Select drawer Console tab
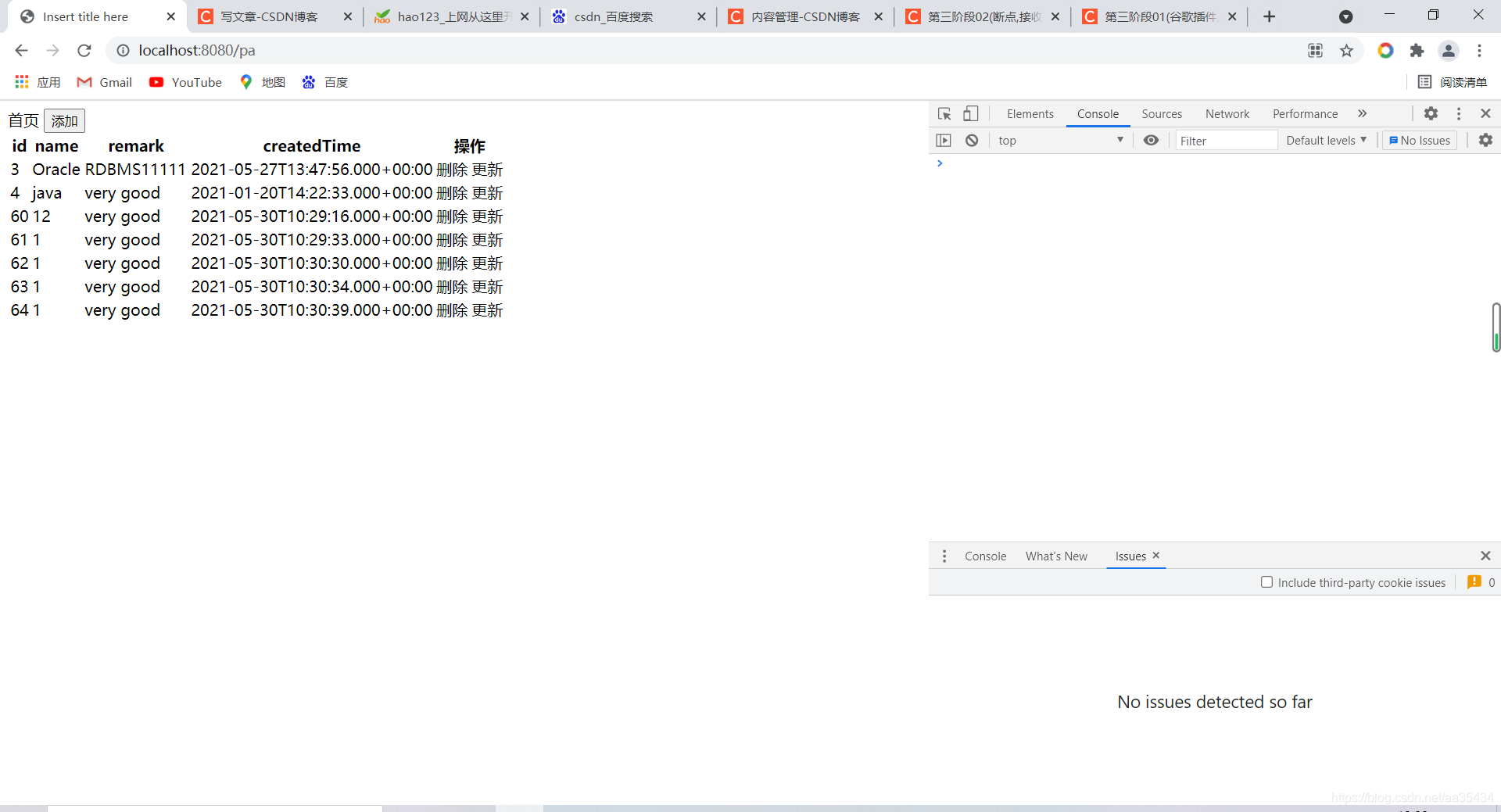This screenshot has width=1501, height=812. point(985,556)
